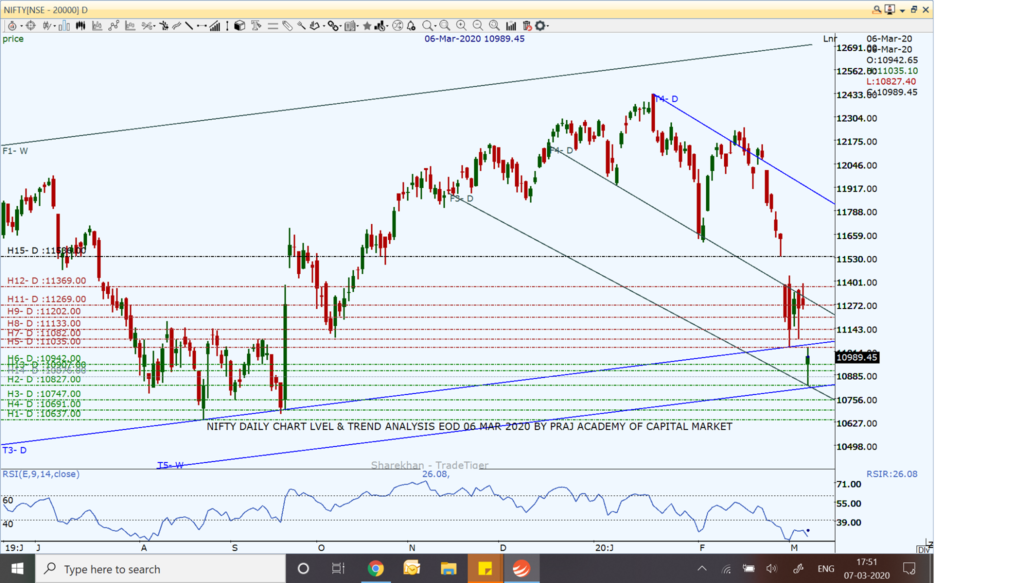Click the 'T3- D' trendline label

point(14,450)
